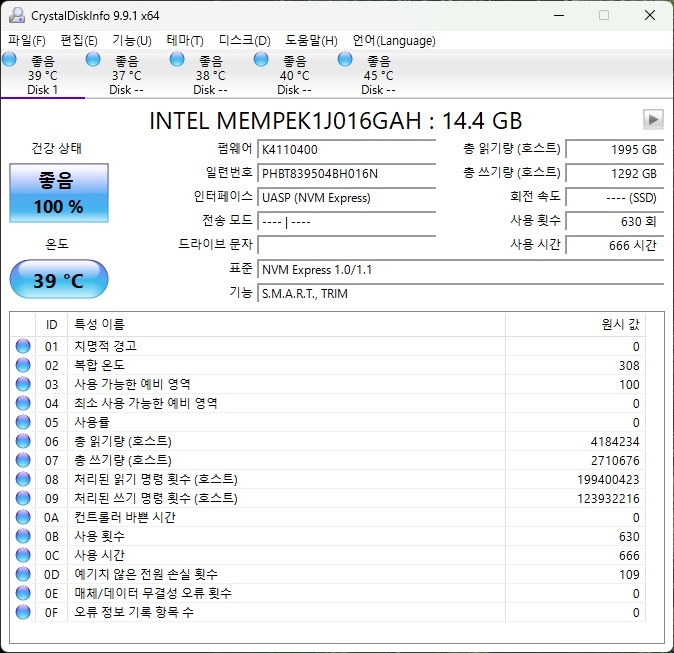Viewport: 674px width, 653px height.
Task: Switch to the disk tab showing 37 °C
Action: 126,75
